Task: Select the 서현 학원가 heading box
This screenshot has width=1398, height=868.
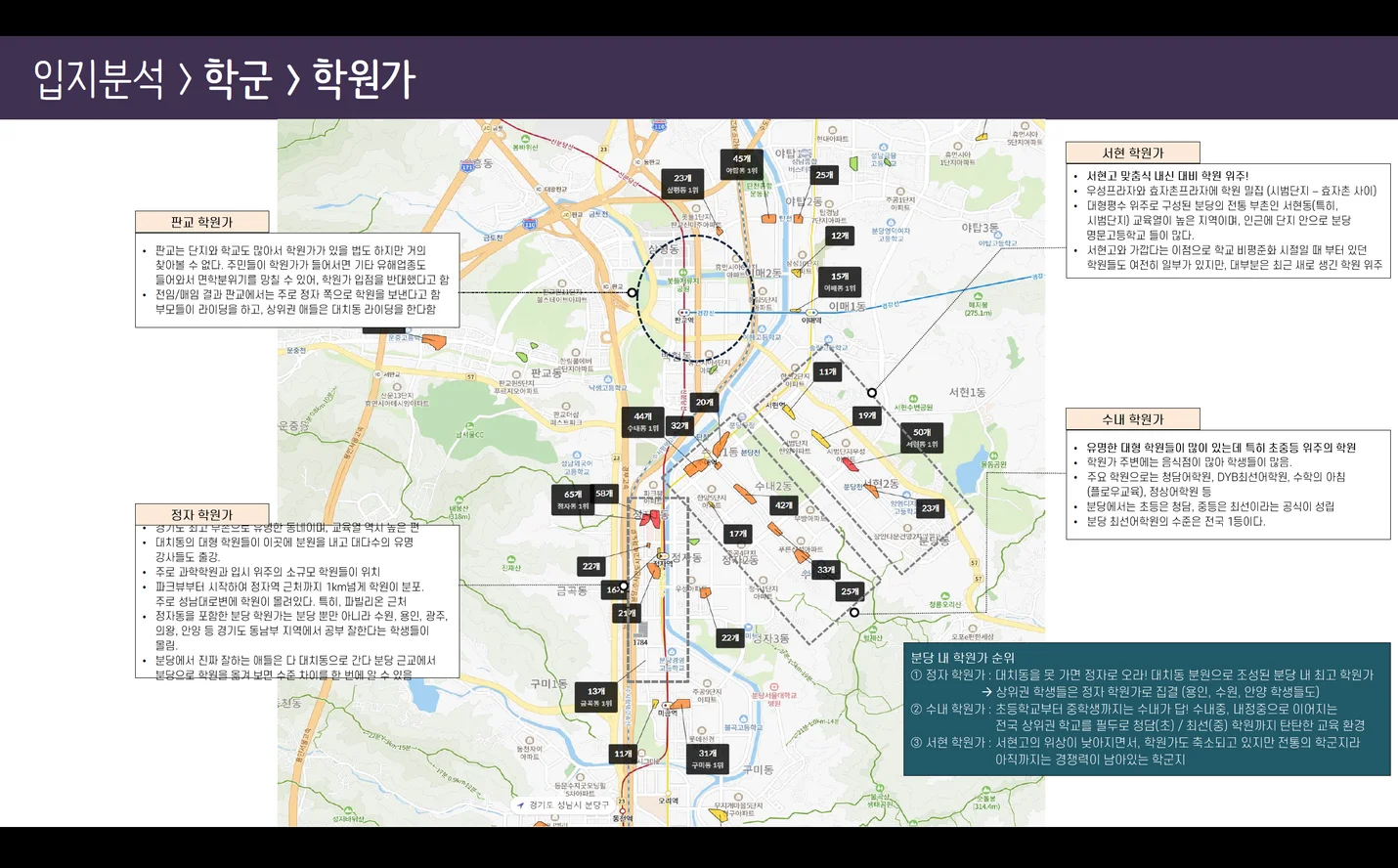Action: coord(1132,152)
